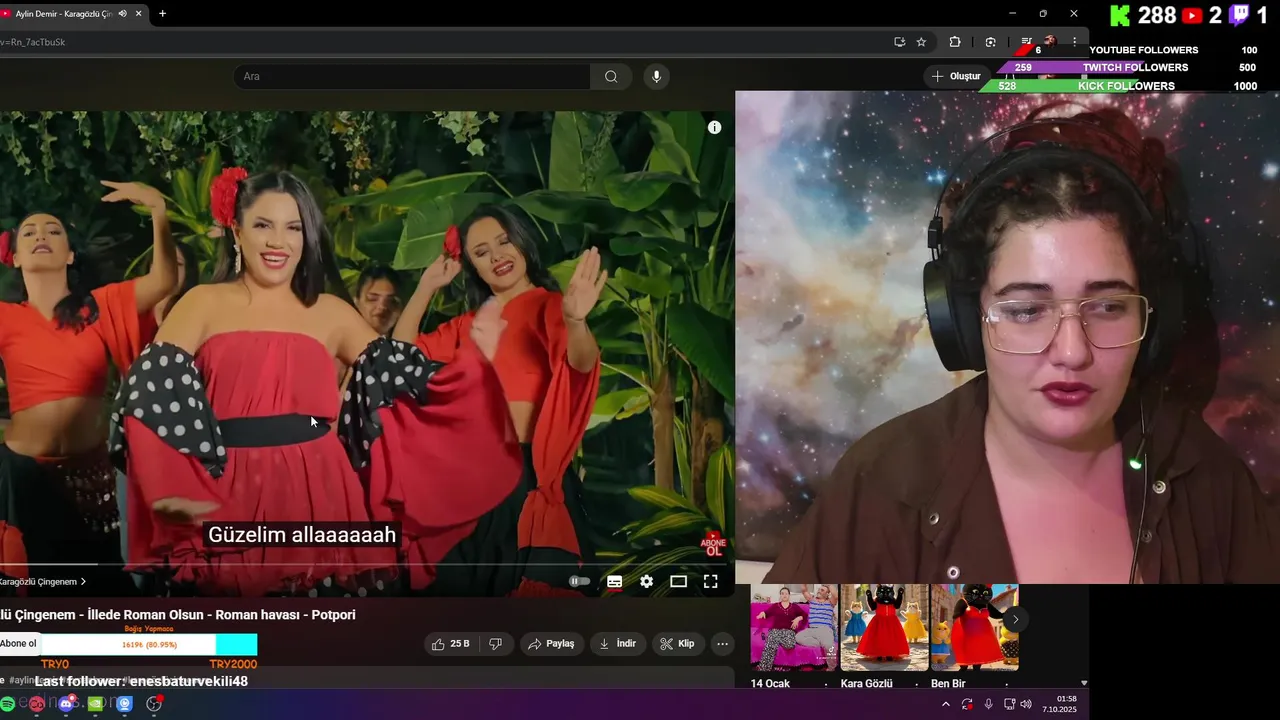Open the more actions three-dot menu
1280x720 pixels.
pyautogui.click(x=722, y=644)
